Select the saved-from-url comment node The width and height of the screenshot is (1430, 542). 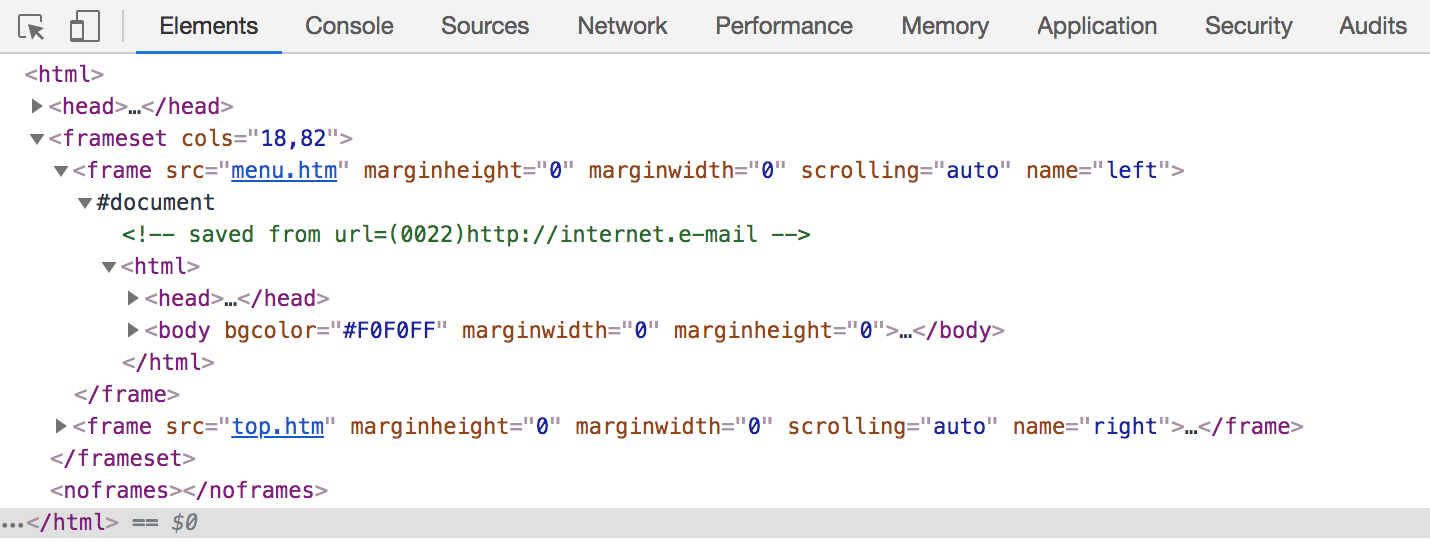(x=465, y=234)
